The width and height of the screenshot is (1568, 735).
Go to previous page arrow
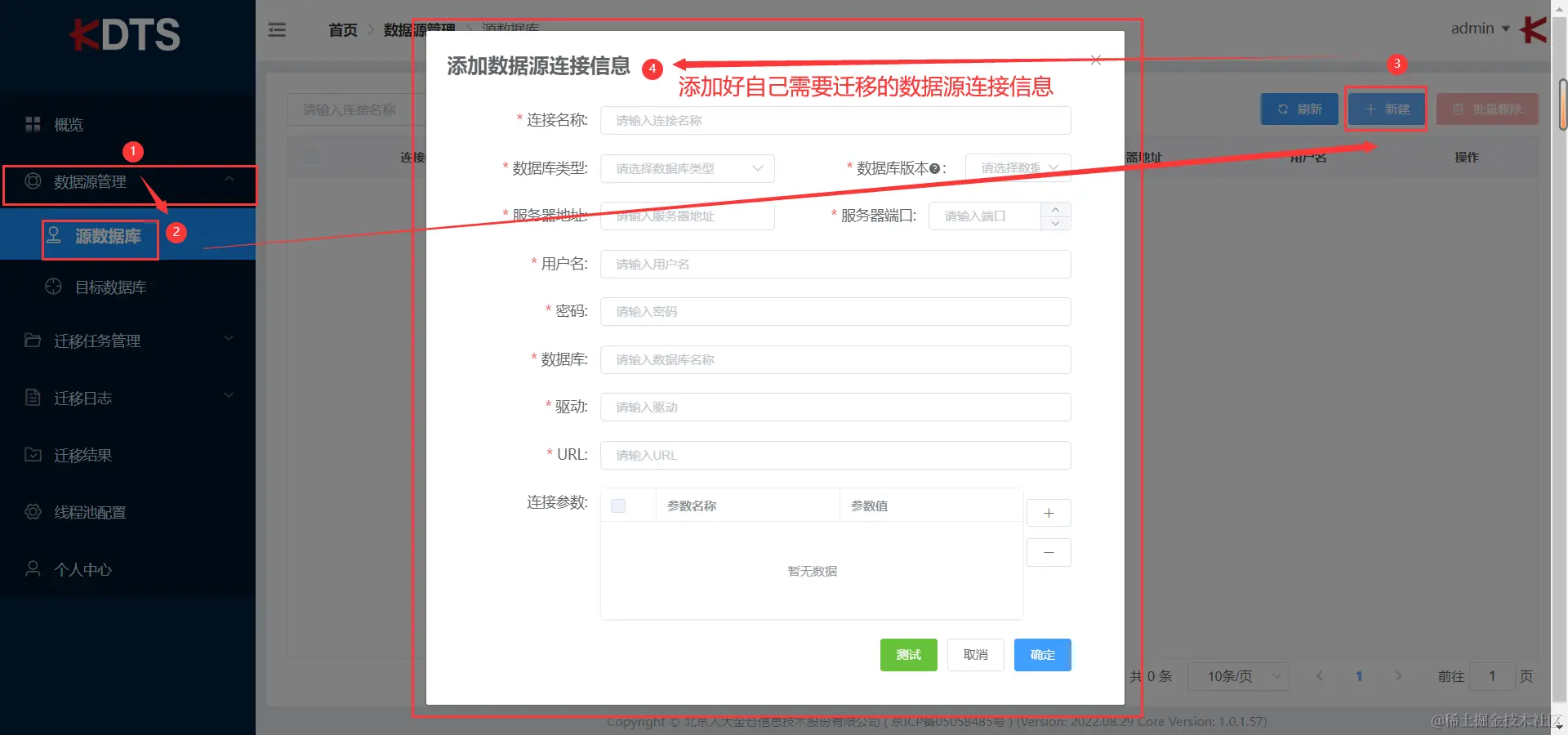pyautogui.click(x=1320, y=676)
